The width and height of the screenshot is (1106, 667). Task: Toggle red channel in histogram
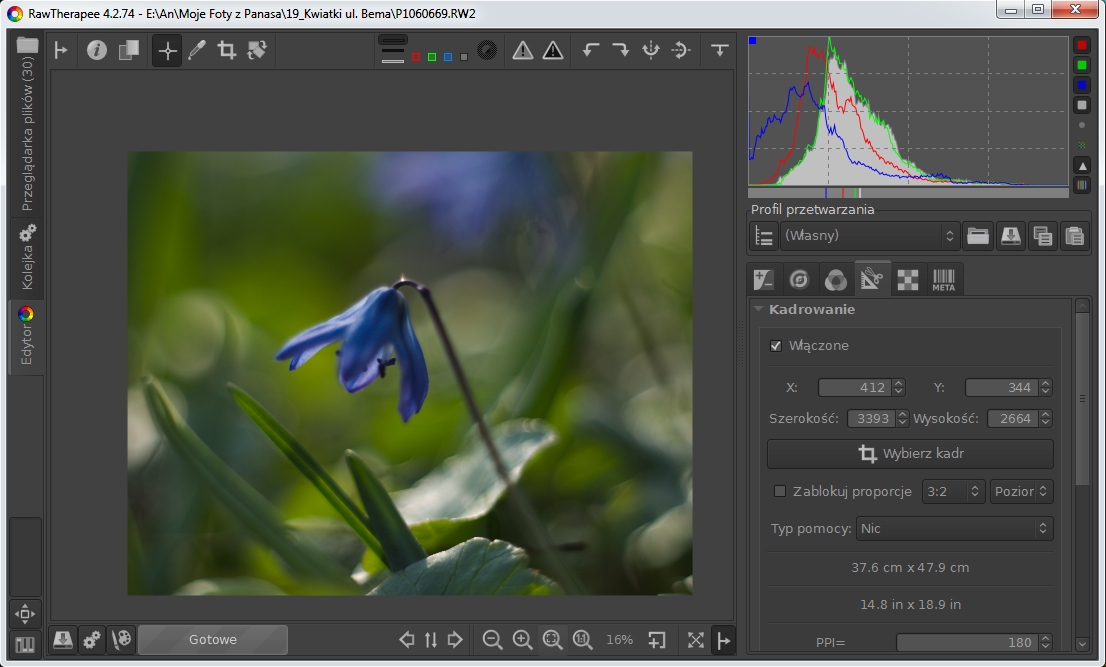tap(1081, 46)
